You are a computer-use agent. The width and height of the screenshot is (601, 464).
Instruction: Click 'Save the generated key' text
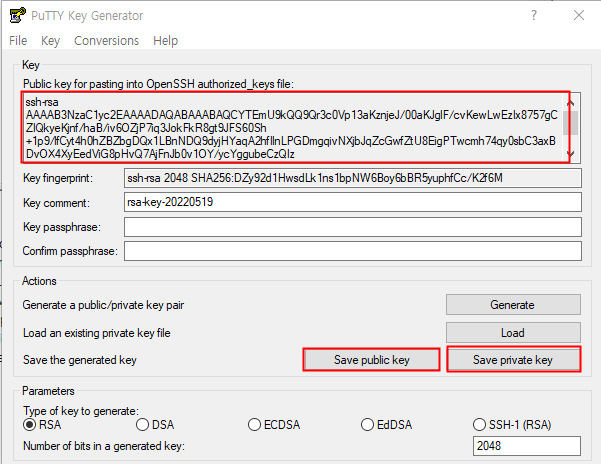click(x=80, y=360)
